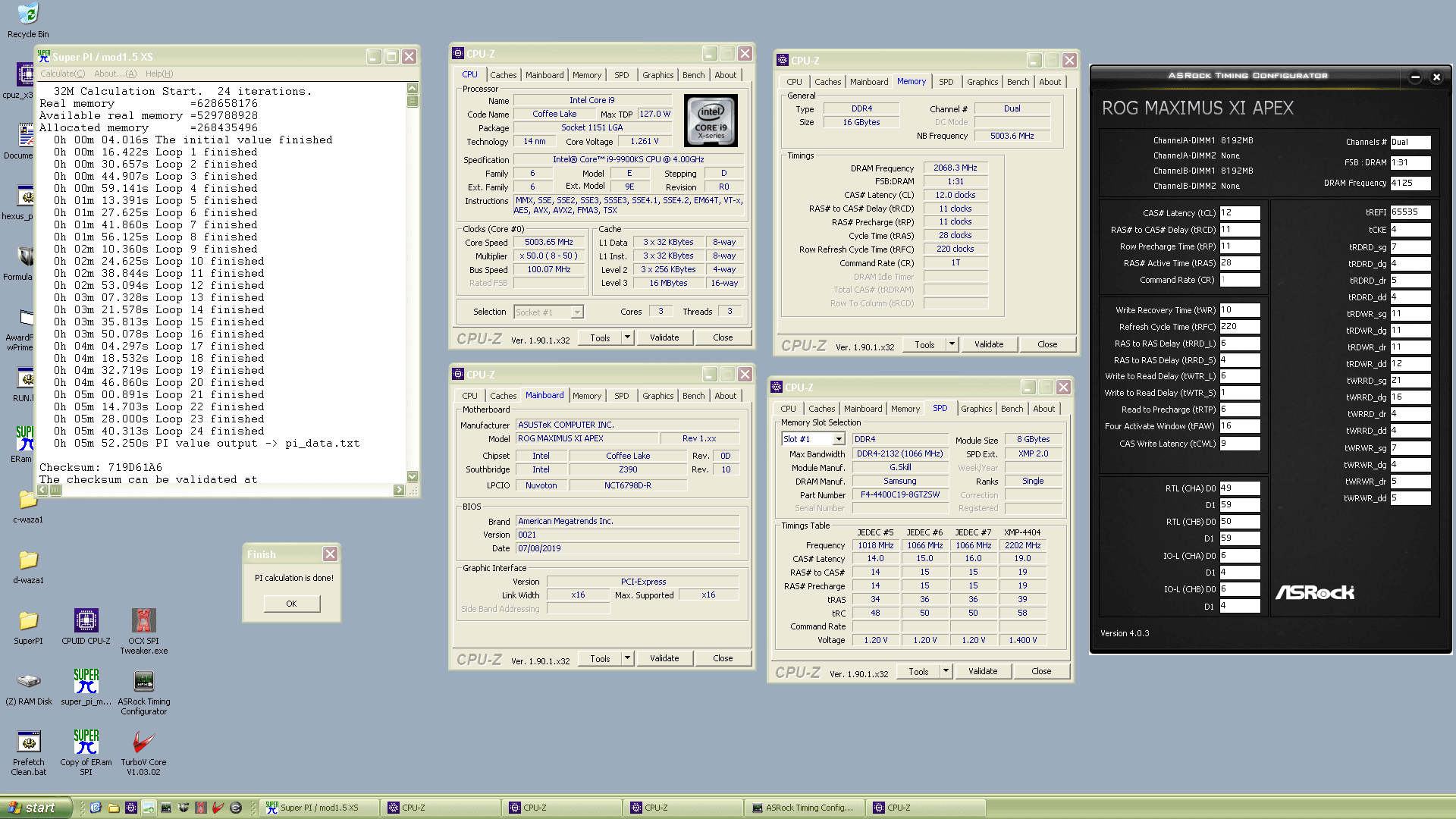Open the d-waza1 folder icon
Image resolution: width=1456 pixels, height=819 pixels.
(x=28, y=560)
